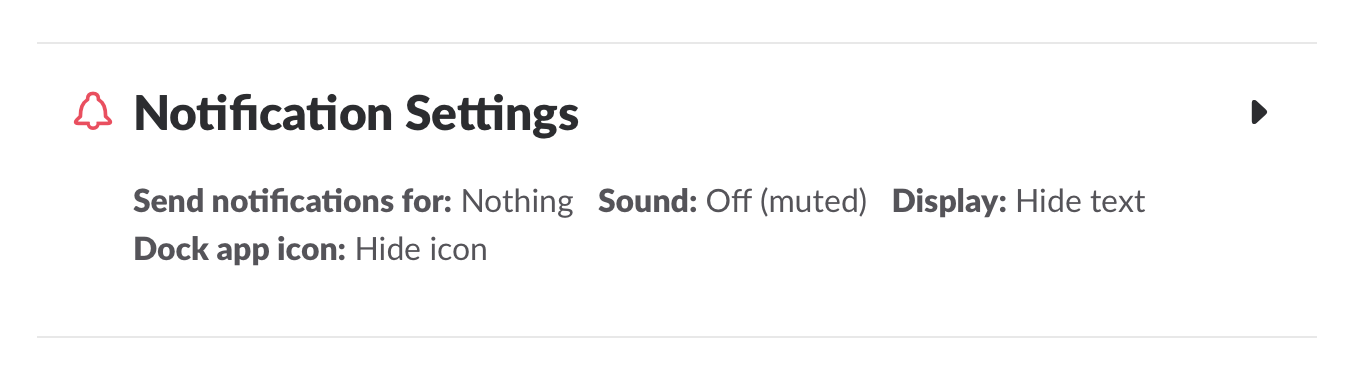Screen dimensions: 1354x375
Task: Click the "Hide icon" dock value
Action: click(421, 248)
